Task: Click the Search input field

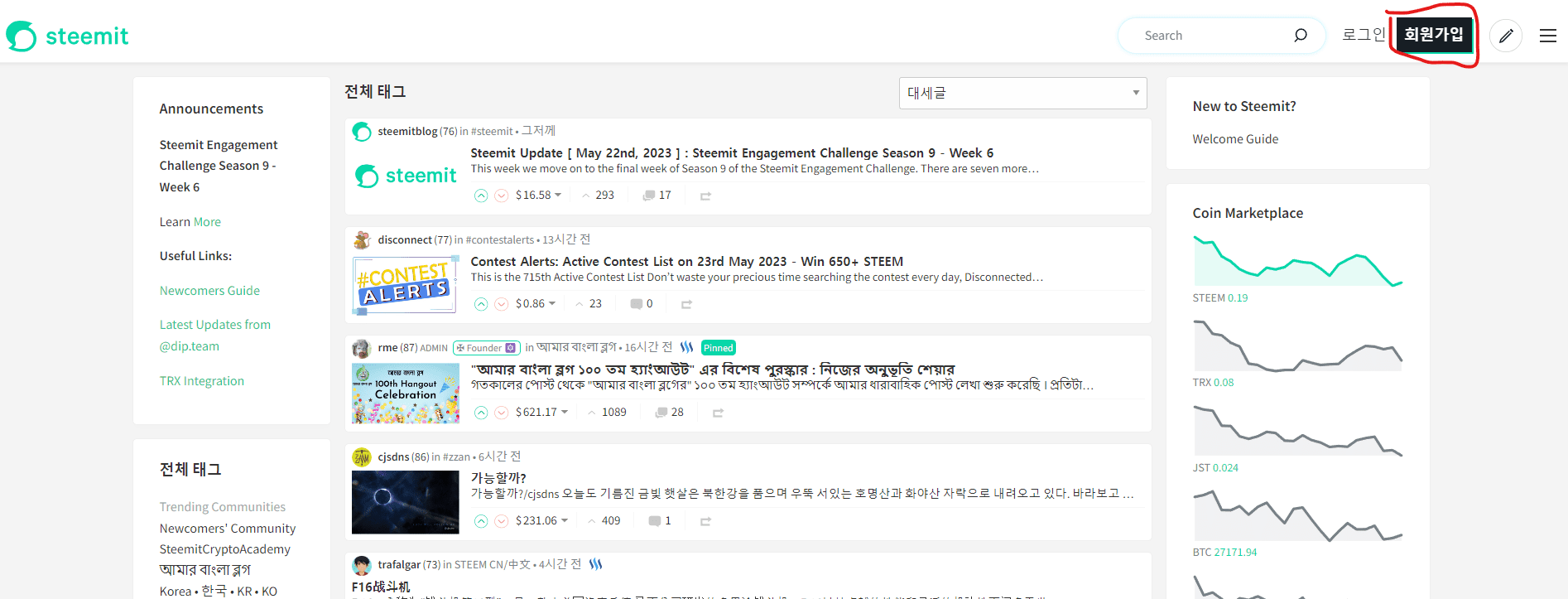Action: click(x=1213, y=36)
